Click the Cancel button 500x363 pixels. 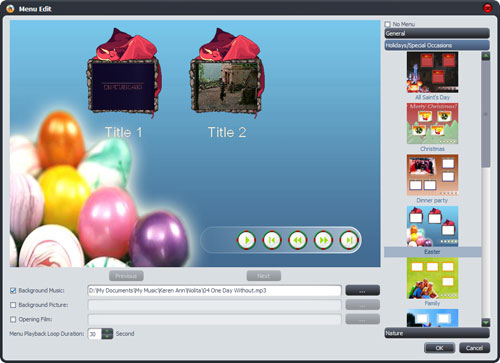[474, 348]
